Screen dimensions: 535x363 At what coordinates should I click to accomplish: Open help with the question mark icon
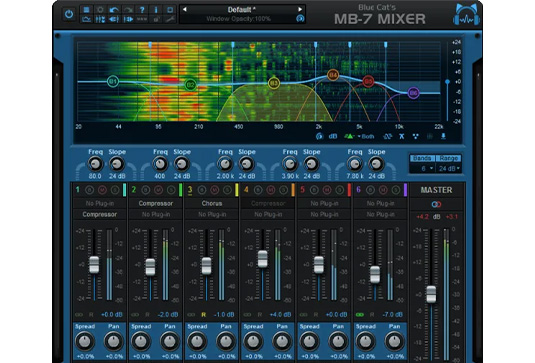click(142, 10)
